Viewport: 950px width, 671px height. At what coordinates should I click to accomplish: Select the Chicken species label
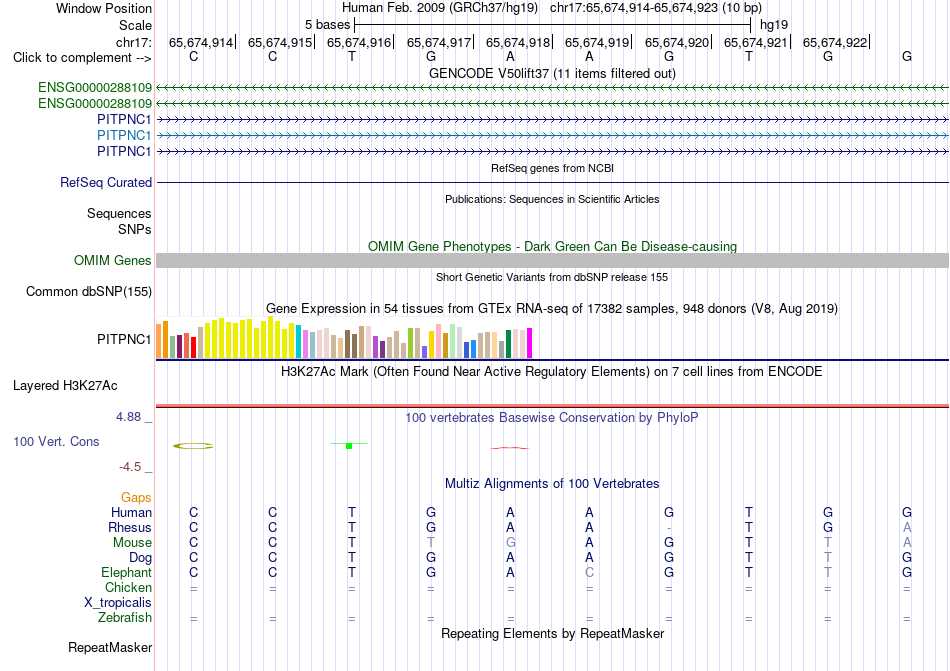point(128,587)
